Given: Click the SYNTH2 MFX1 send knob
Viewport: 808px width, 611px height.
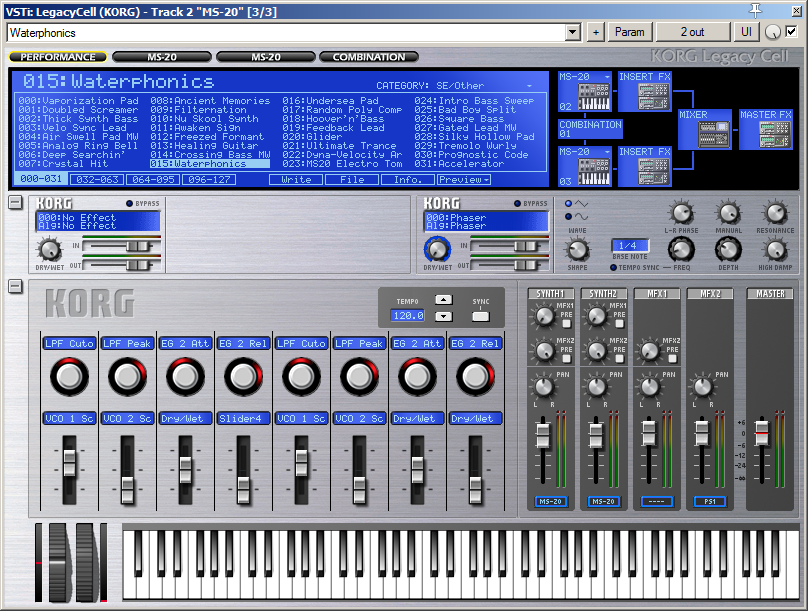Looking at the screenshot, I should click(597, 316).
